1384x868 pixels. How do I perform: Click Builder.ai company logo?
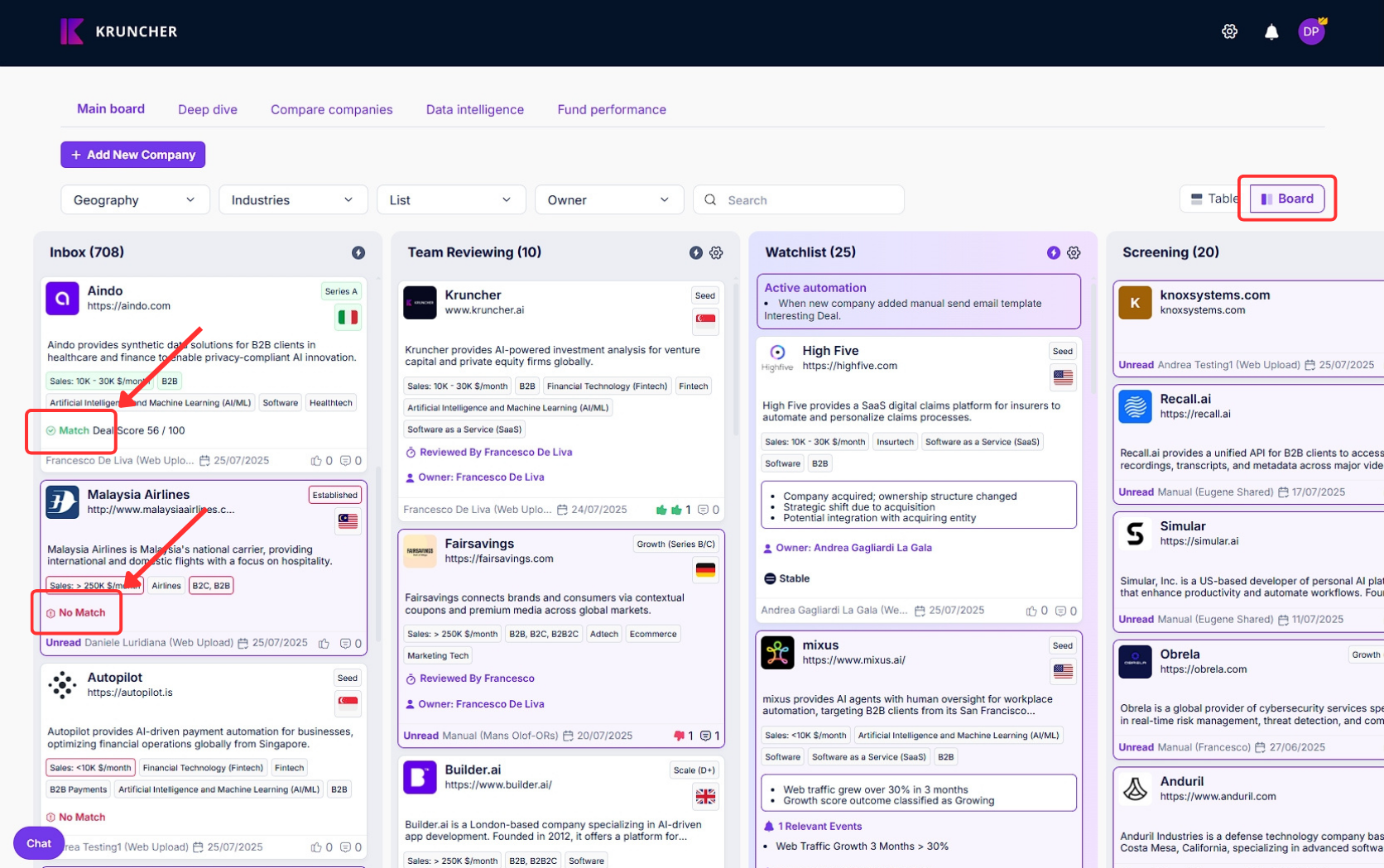tap(420, 778)
